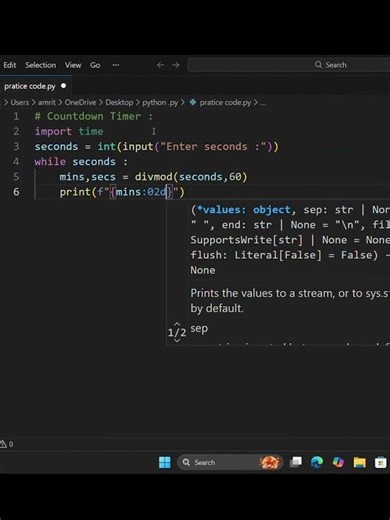Click 'Prints the values to a stream' description

click(263, 293)
